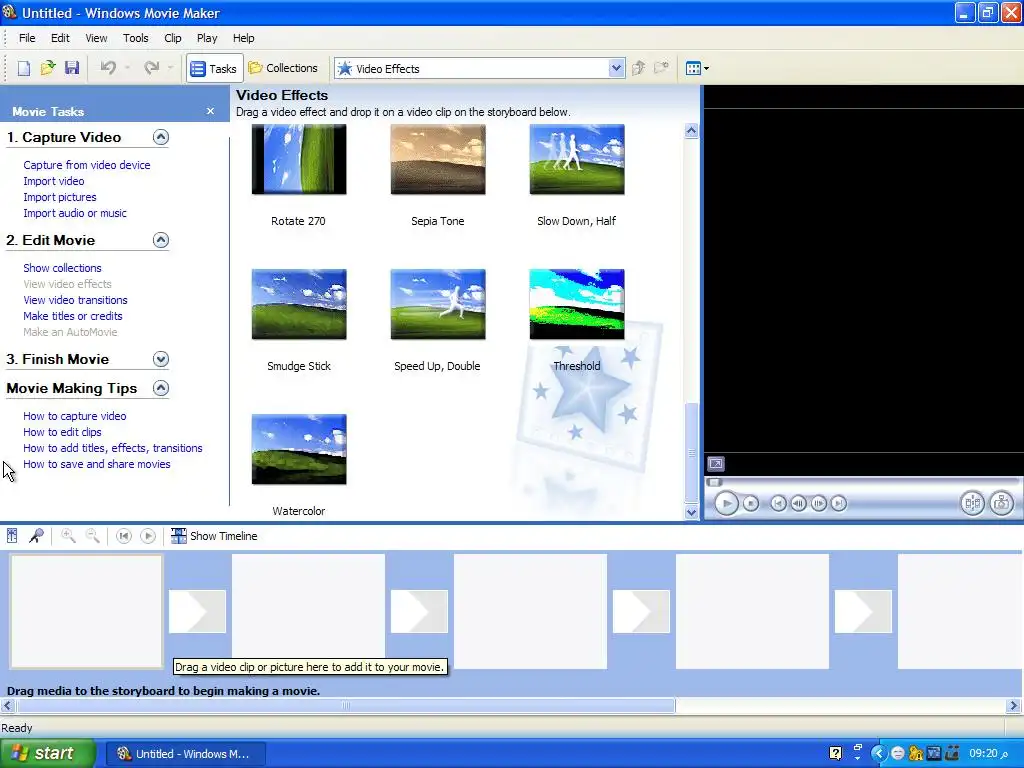Toggle the Collections pane button
This screenshot has height=768, width=1024.
pos(283,68)
